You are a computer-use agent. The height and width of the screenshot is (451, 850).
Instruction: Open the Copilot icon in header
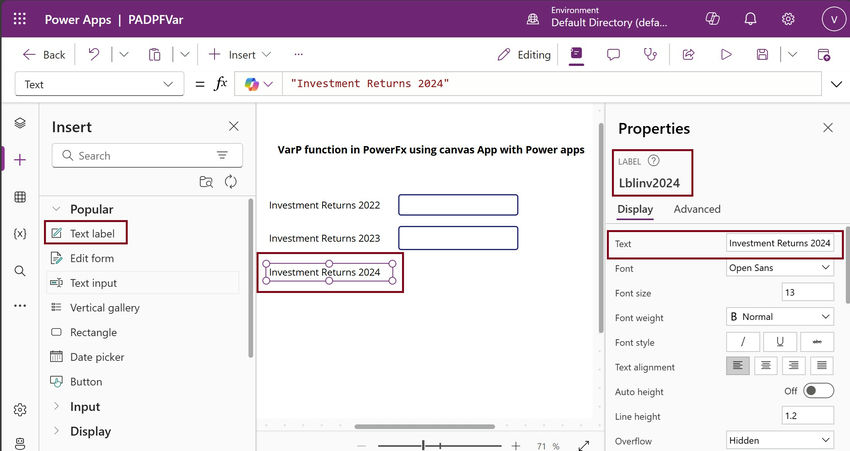point(712,19)
